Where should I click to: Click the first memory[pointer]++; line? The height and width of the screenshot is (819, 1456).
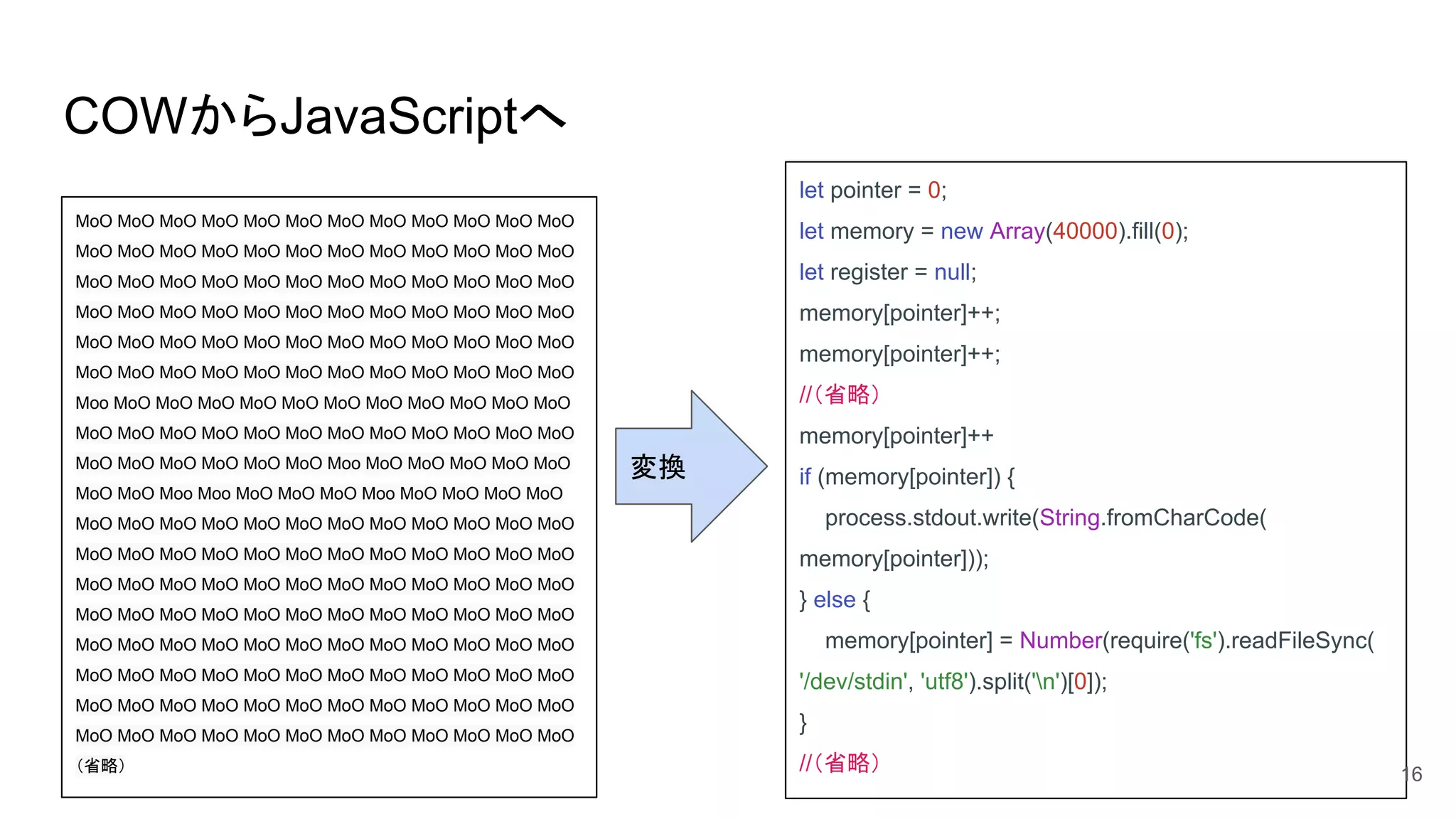pos(899,314)
